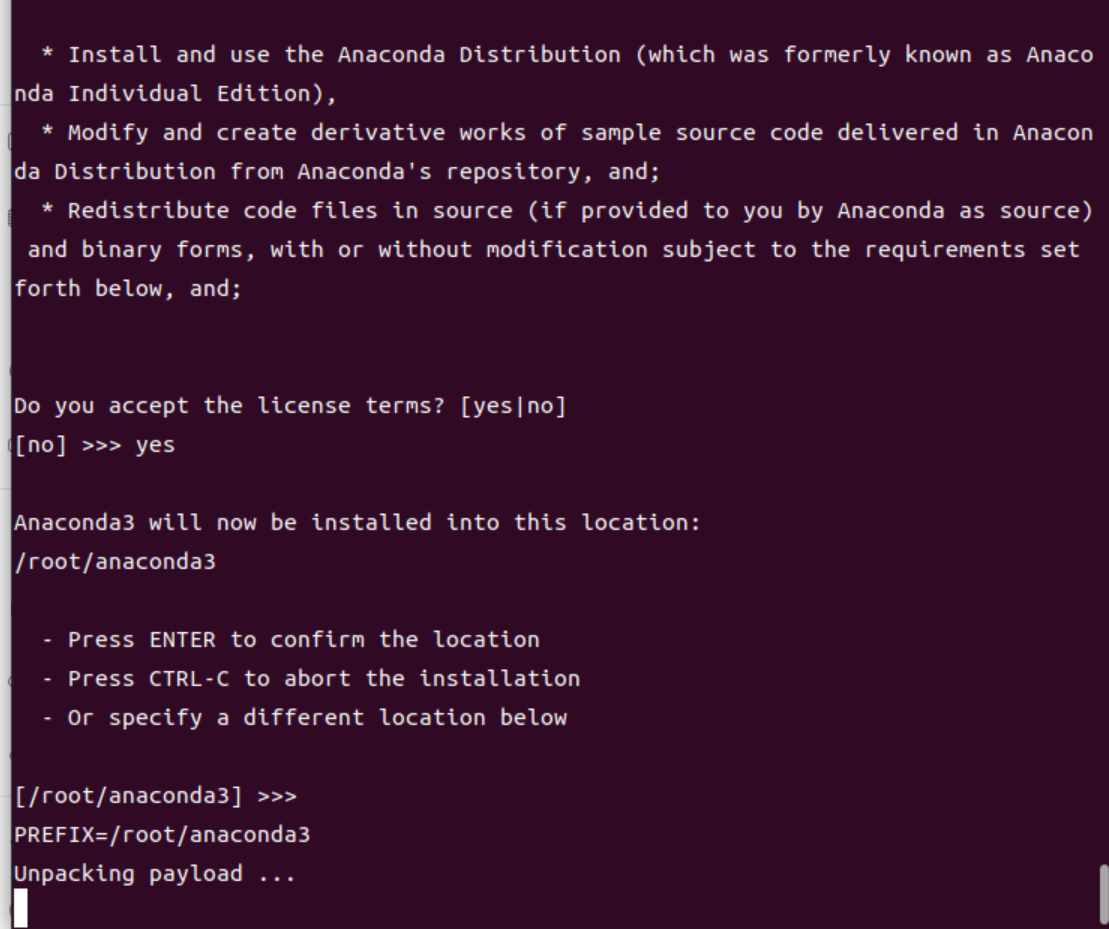Screen dimensions: 1109x929
Task: Click the 'Install and use the Anaconda Distribution' bullet
Action: coord(567,55)
